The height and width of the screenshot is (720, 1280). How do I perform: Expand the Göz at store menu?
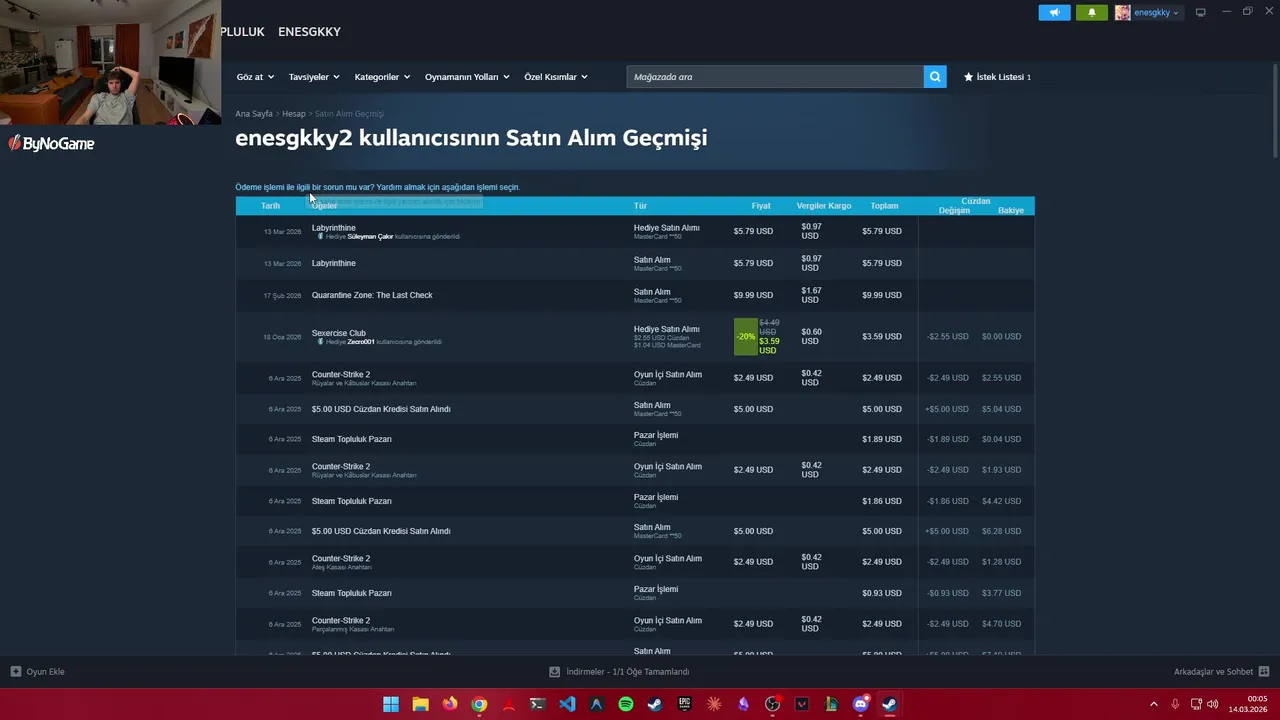tap(255, 77)
